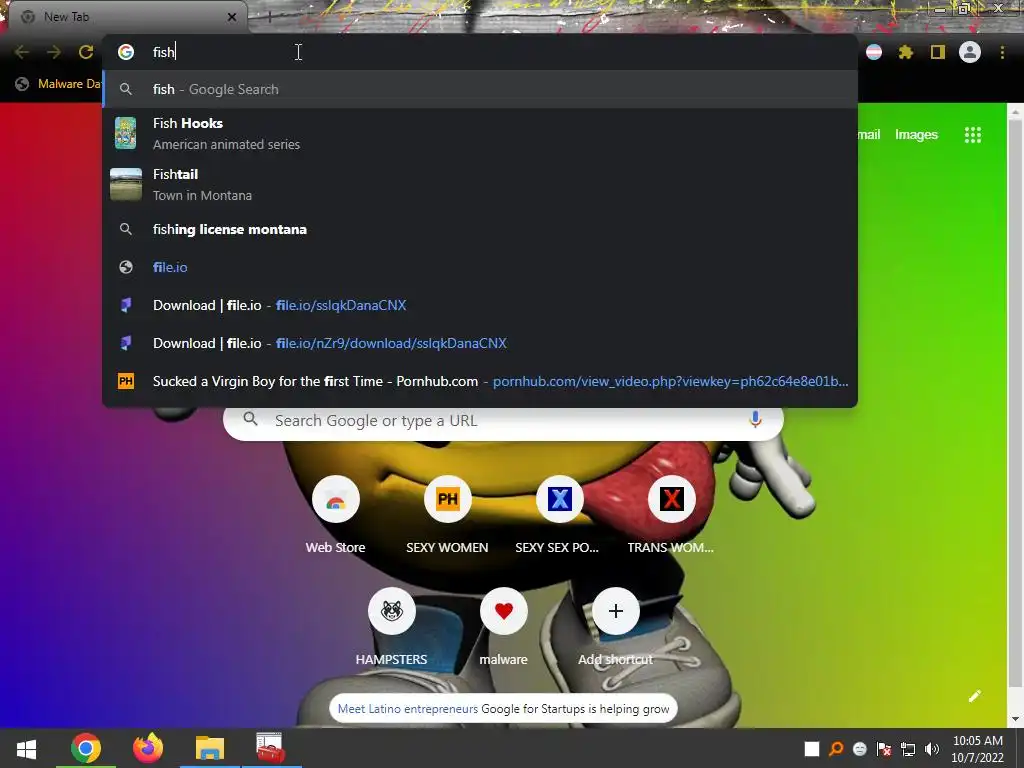Click the white square tray icon
The image size is (1024, 768).
(x=812, y=749)
